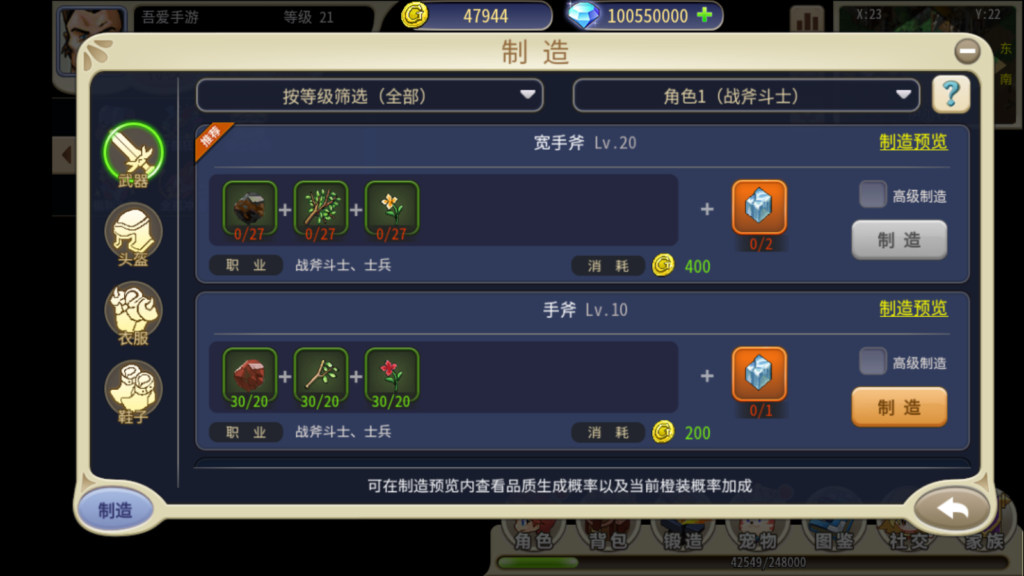Tap the red flower material for 手斧
1024x576 pixels.
(391, 375)
